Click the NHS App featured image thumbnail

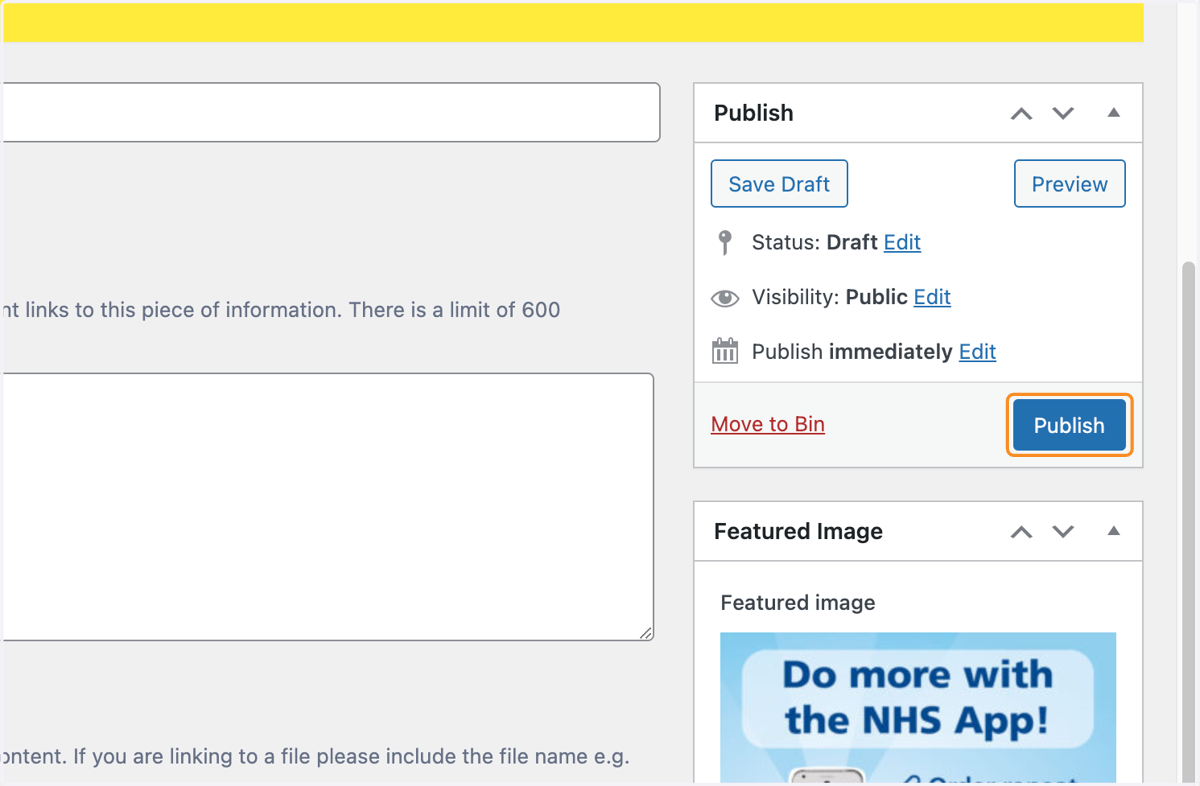(x=918, y=708)
